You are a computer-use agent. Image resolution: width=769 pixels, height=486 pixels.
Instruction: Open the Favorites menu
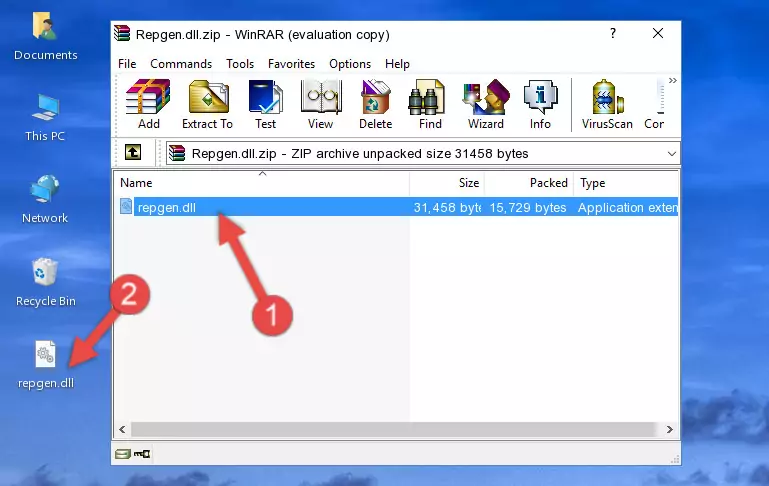point(291,64)
